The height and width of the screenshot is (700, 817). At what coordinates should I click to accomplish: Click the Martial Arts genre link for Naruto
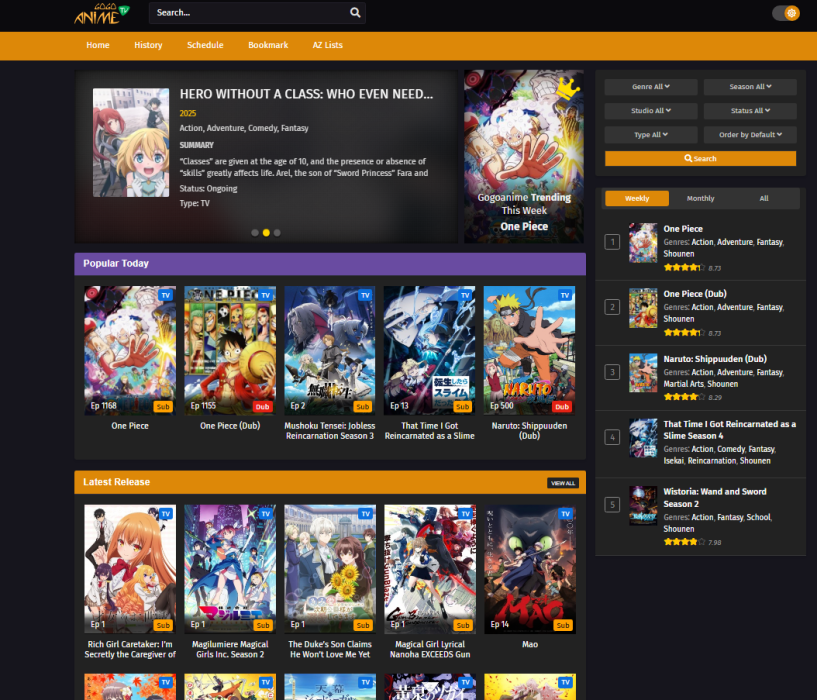tap(683, 384)
